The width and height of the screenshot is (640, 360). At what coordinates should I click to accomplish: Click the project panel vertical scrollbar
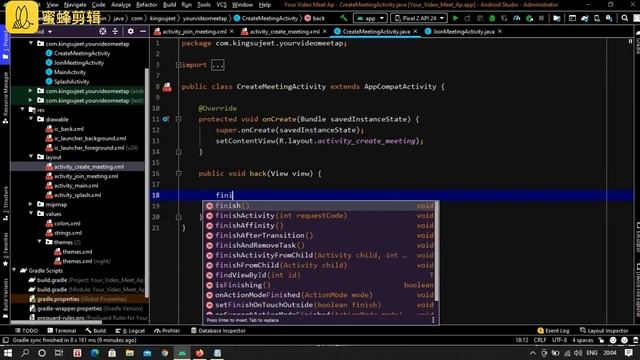tap(147, 184)
